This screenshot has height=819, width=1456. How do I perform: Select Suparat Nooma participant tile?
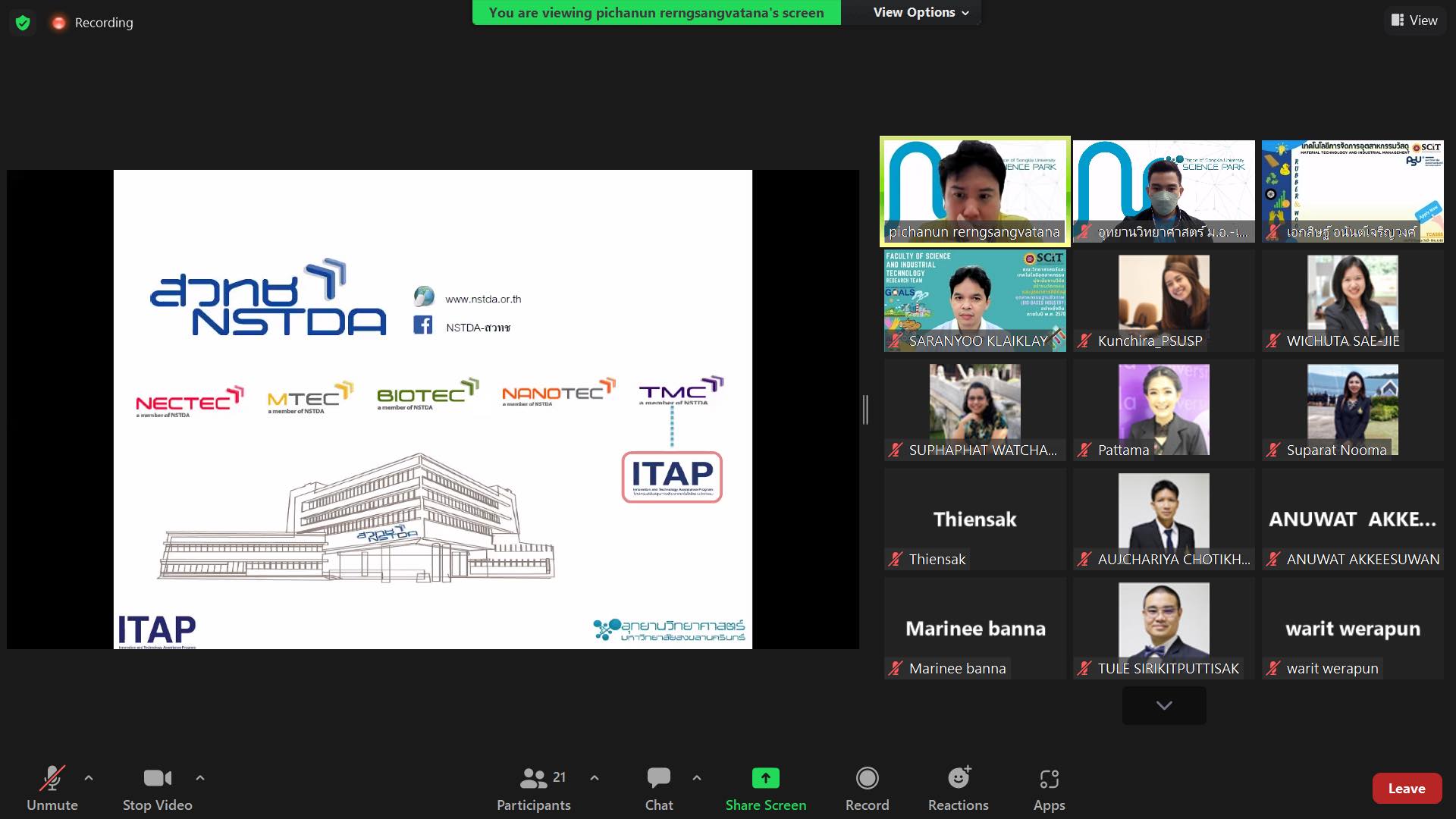(x=1353, y=409)
